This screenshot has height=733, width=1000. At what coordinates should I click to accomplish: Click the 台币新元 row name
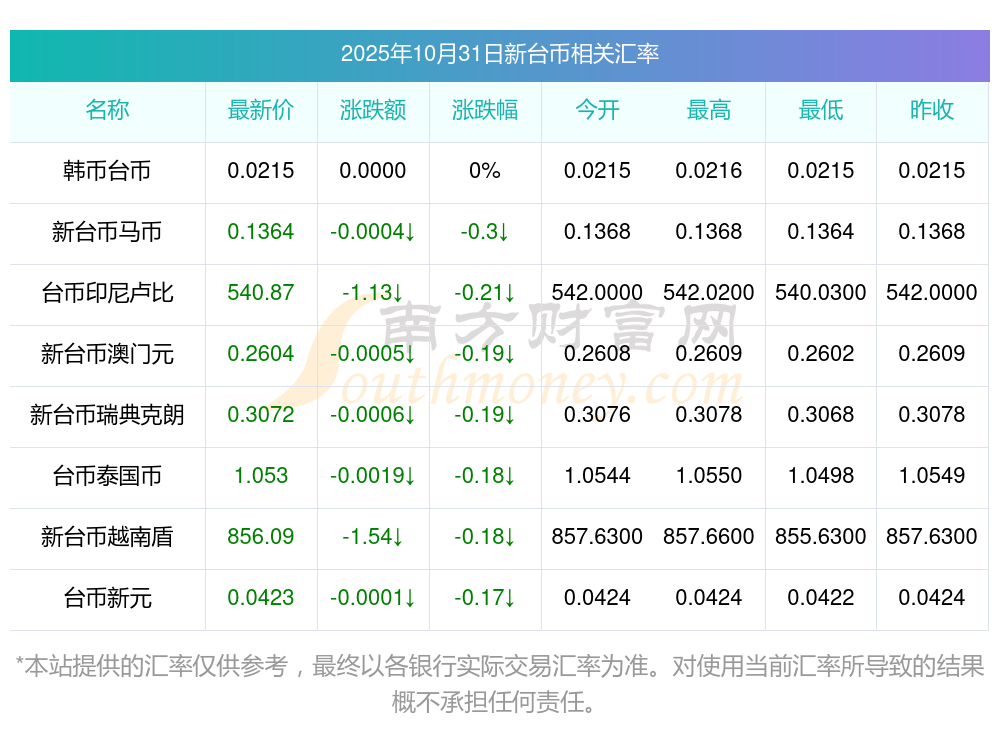(x=107, y=598)
